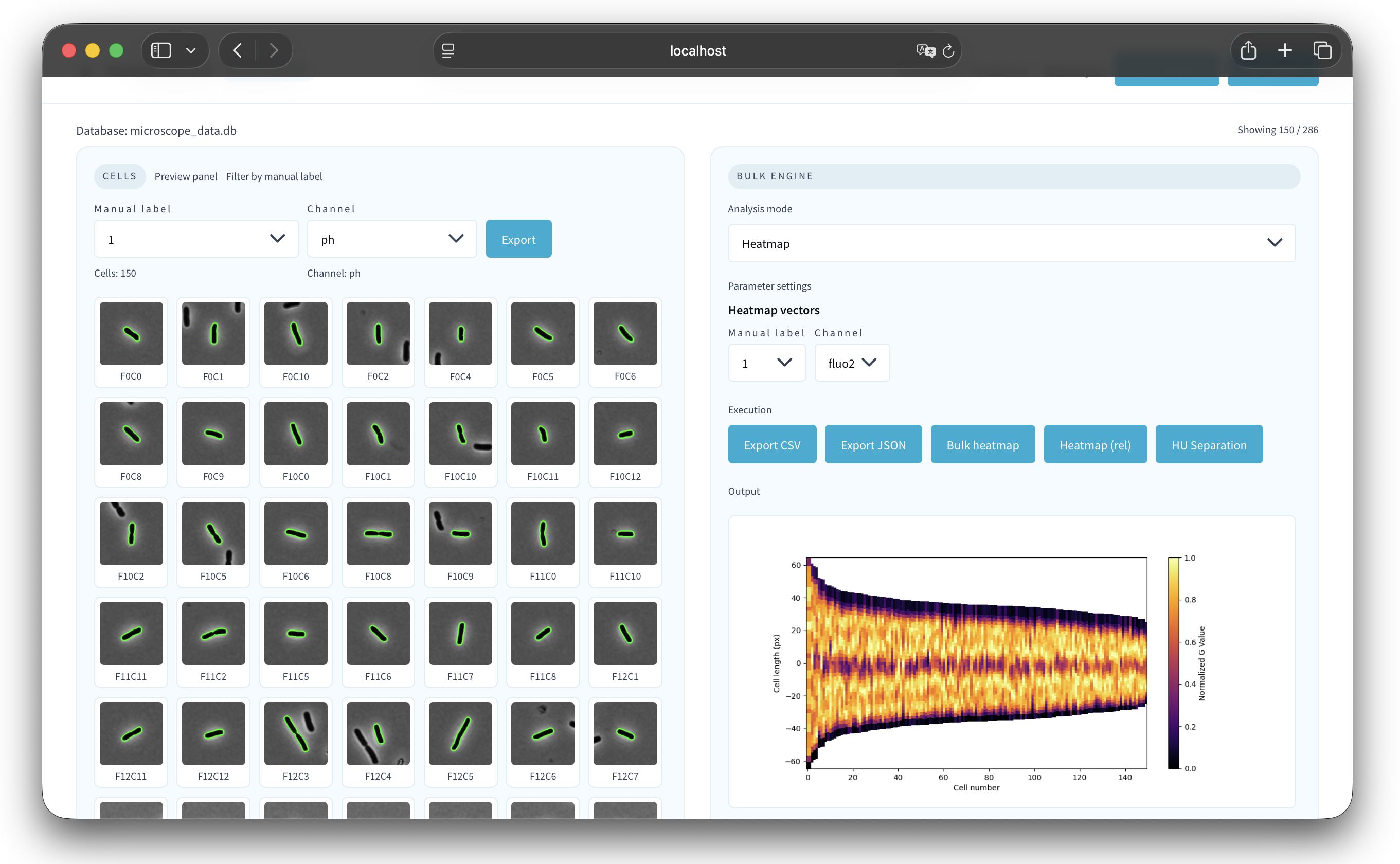Select cell thumbnail F12C12
1400x864 pixels.
click(213, 742)
